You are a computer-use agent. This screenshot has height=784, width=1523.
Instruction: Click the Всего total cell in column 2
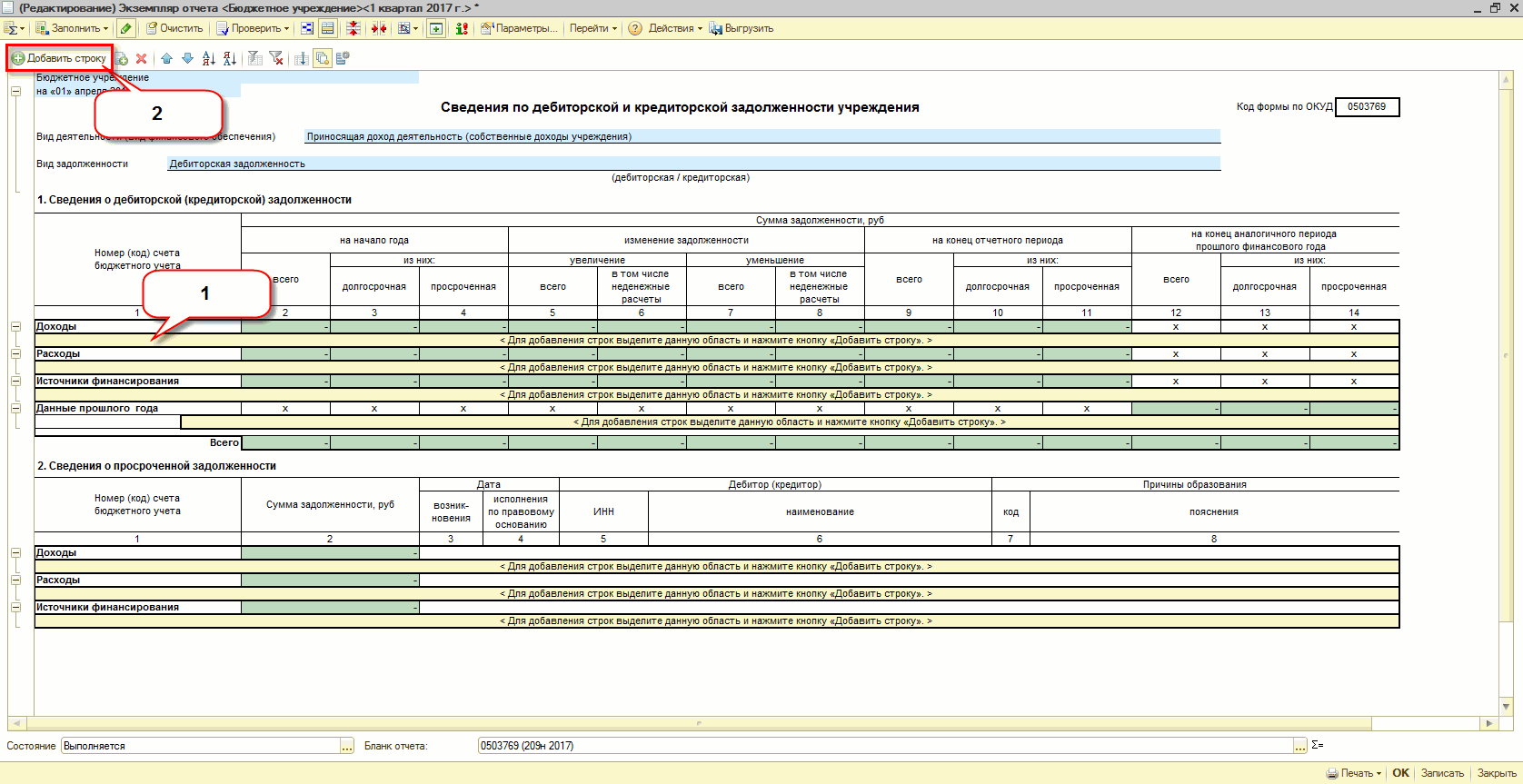tap(285, 442)
